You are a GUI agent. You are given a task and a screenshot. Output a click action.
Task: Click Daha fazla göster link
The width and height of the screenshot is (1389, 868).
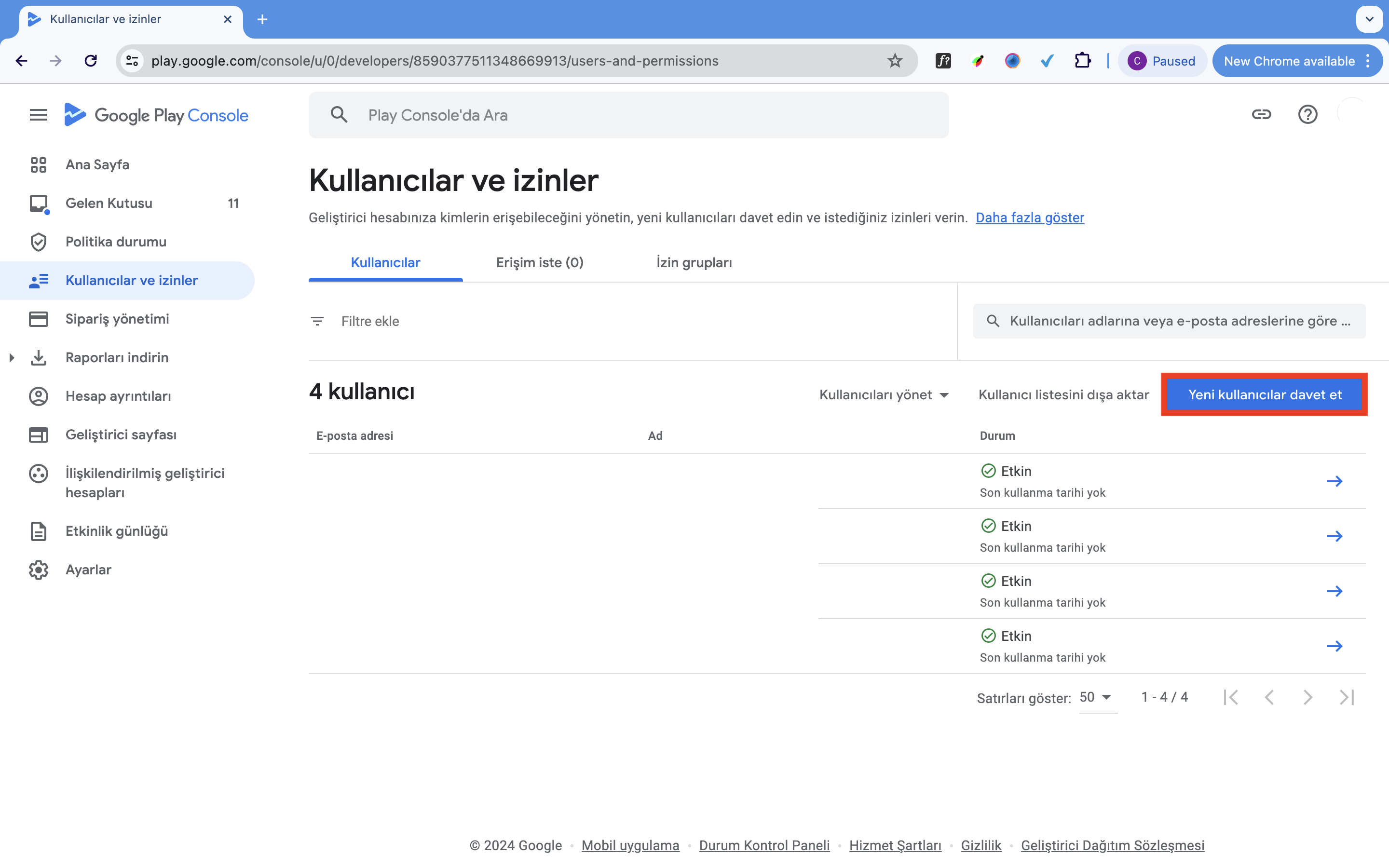(x=1030, y=217)
